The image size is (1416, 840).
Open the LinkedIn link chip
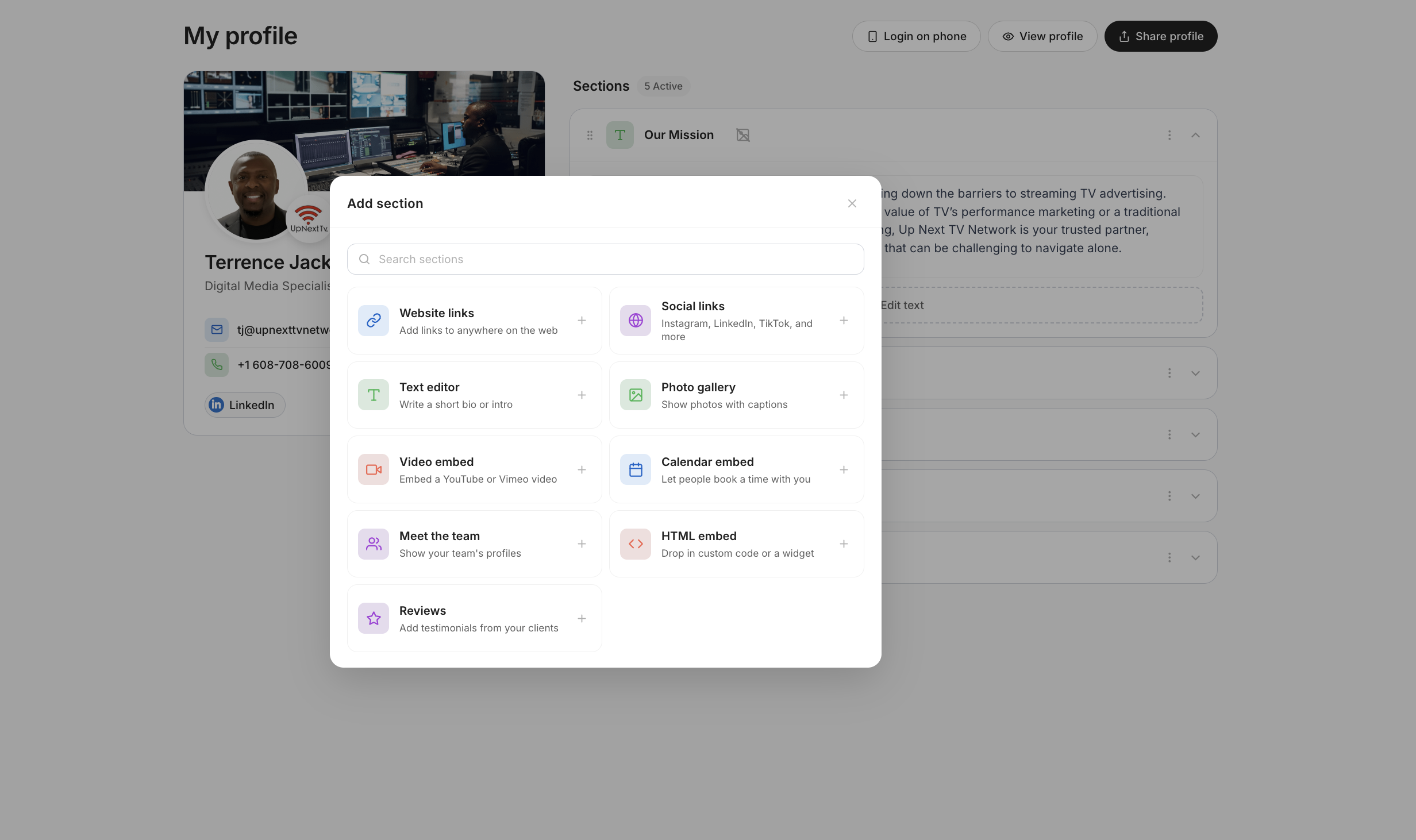point(245,405)
